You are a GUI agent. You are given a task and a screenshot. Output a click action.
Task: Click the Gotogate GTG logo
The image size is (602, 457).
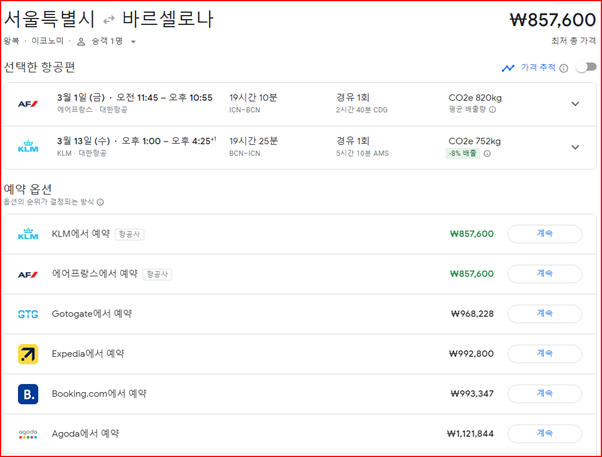click(x=28, y=314)
